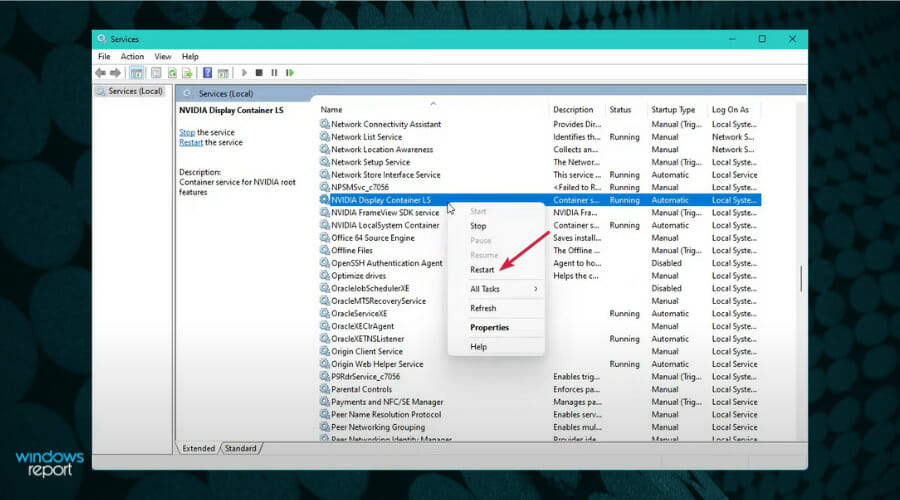Click the Start Service play icon
Image resolution: width=900 pixels, height=500 pixels.
[244, 73]
